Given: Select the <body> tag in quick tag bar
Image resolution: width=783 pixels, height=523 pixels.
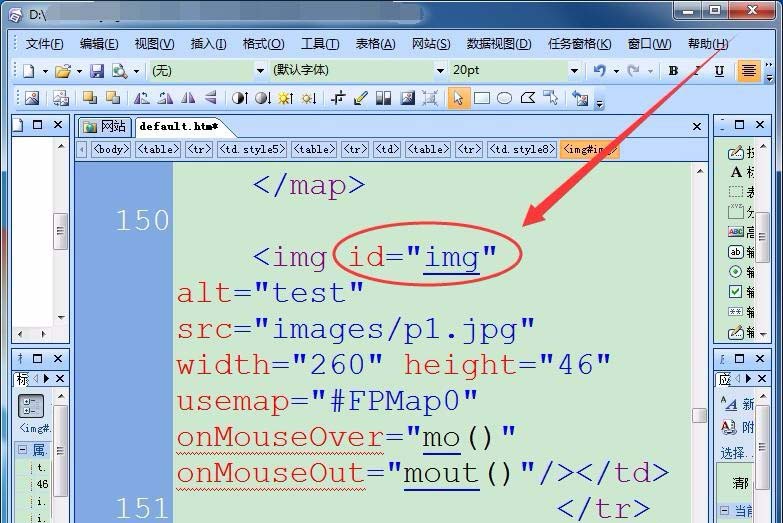Looking at the screenshot, I should tap(110, 149).
